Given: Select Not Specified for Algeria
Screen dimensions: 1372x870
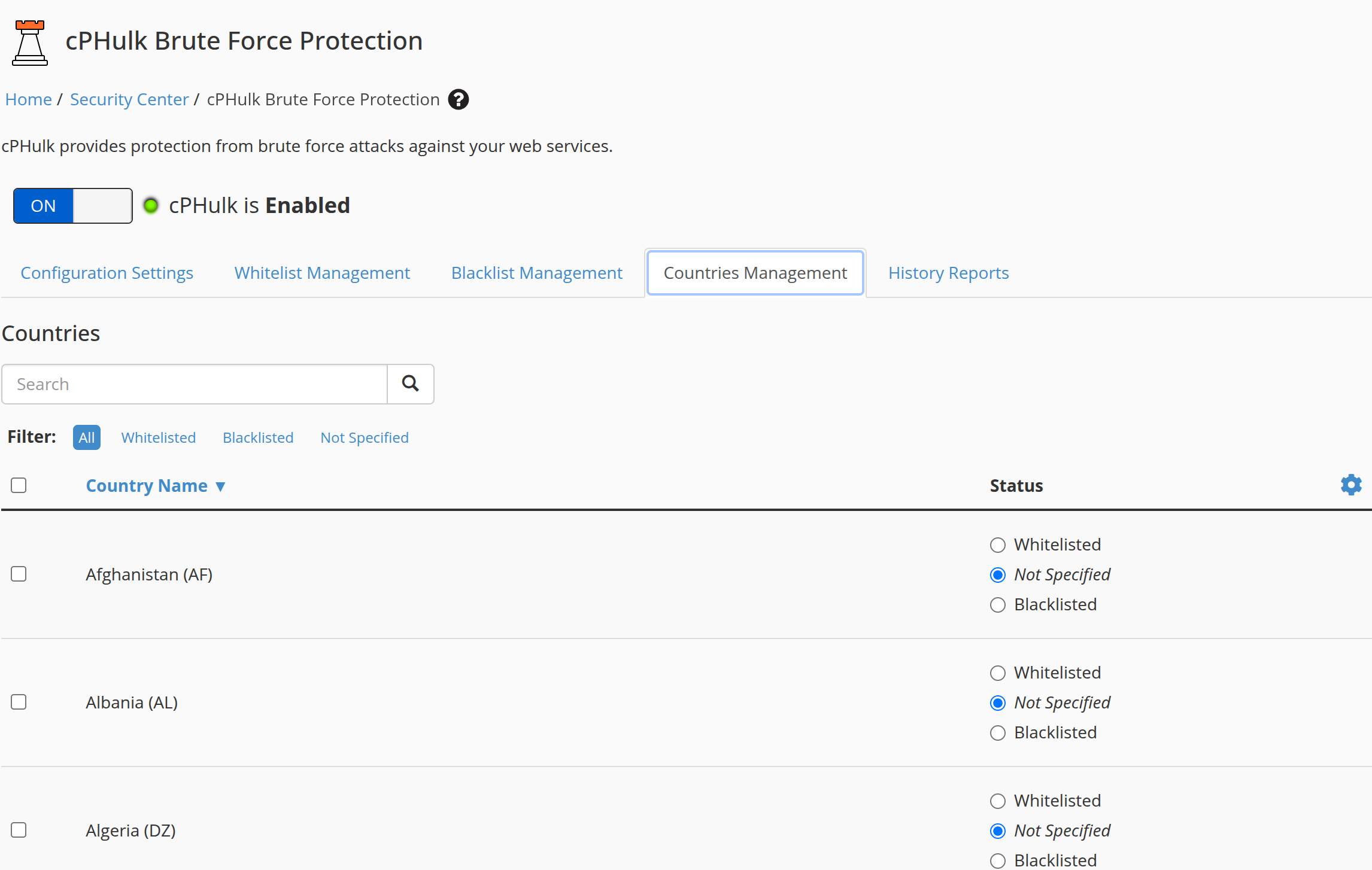Looking at the screenshot, I should [x=998, y=831].
